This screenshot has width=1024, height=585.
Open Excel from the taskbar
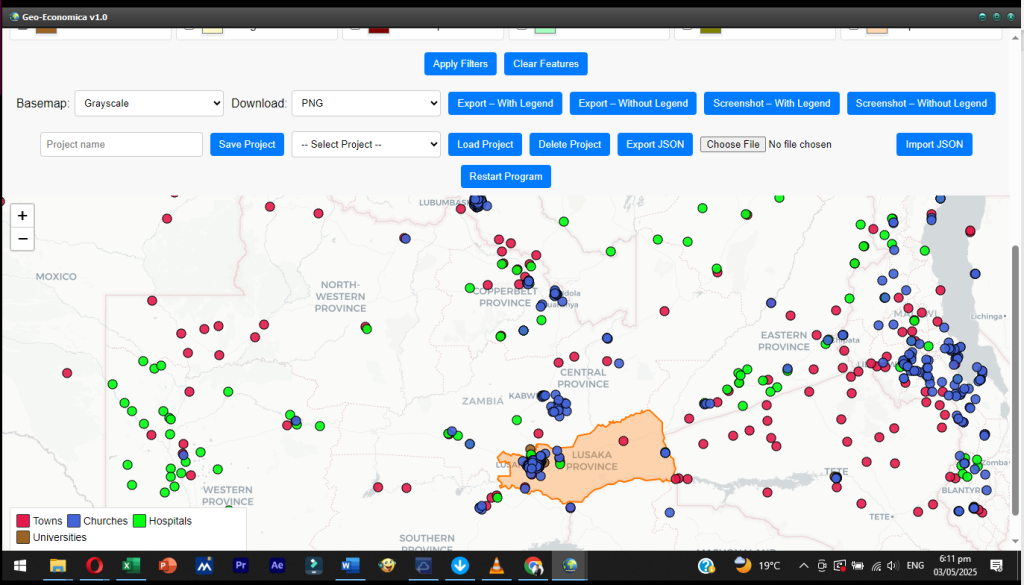point(130,566)
